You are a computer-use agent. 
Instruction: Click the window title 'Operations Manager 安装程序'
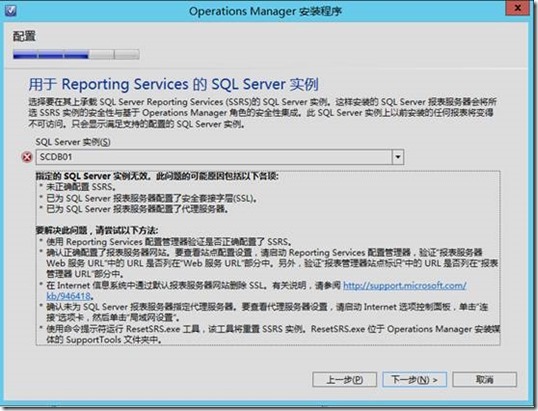tap(265, 11)
